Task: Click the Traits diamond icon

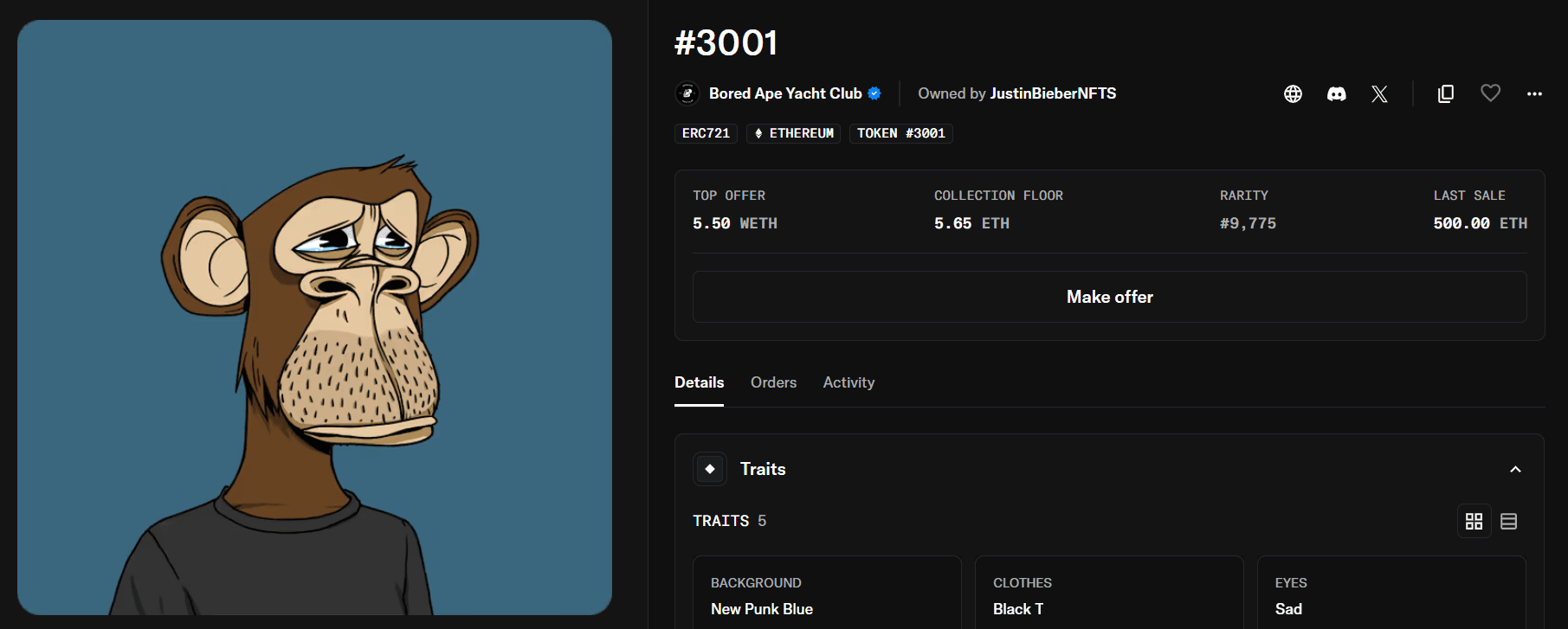Action: coord(710,469)
